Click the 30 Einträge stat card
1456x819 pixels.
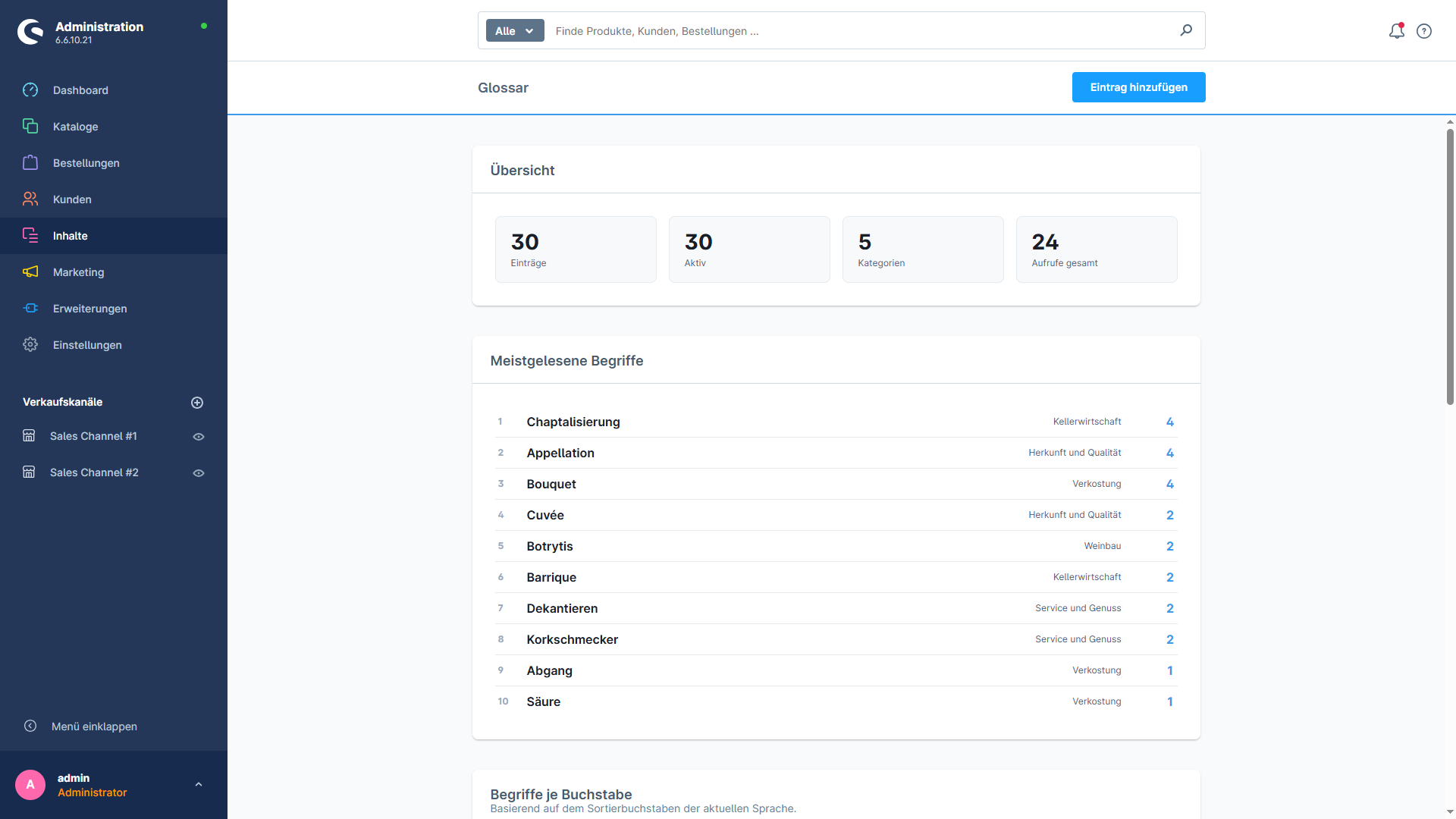point(576,249)
